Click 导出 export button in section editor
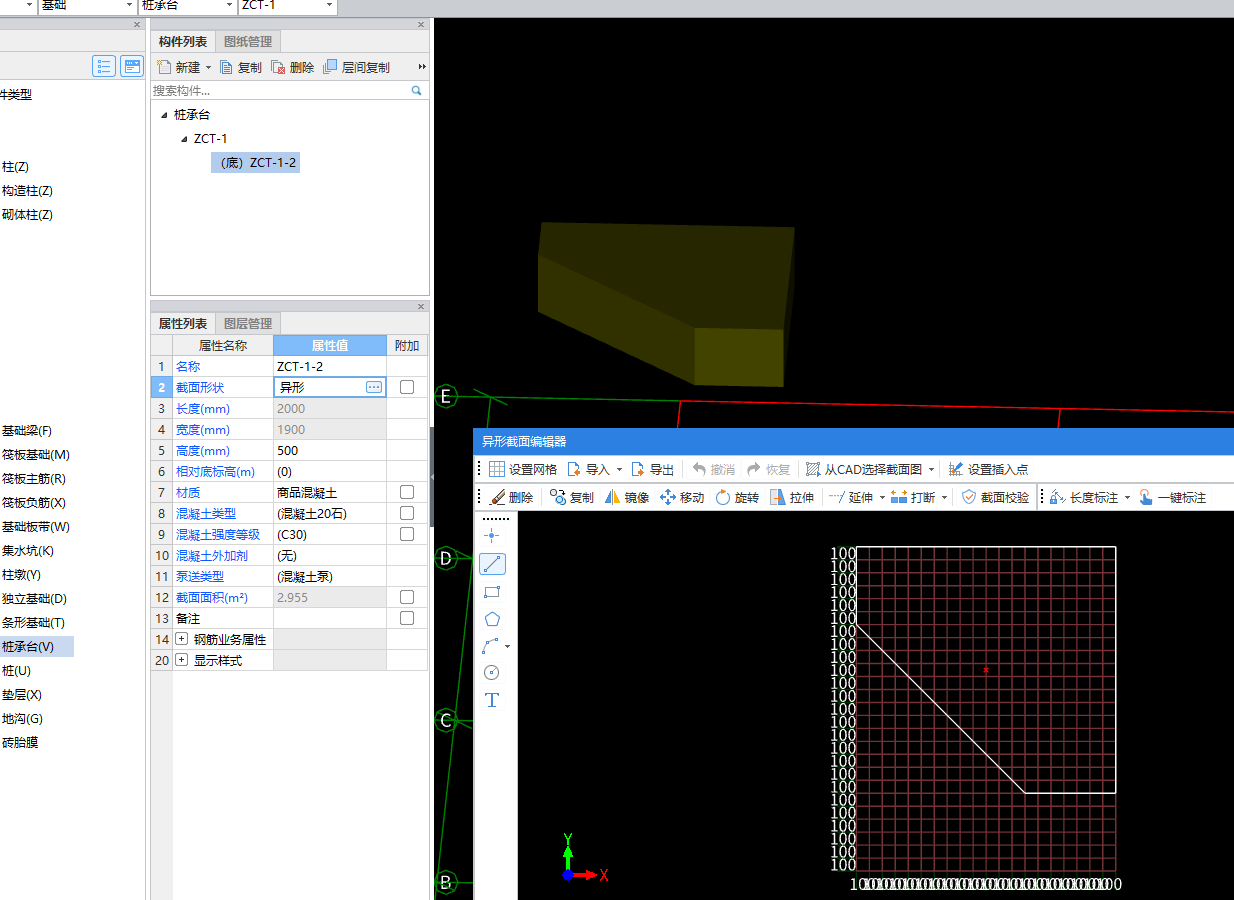Screen dimensions: 1234x900 [653, 469]
